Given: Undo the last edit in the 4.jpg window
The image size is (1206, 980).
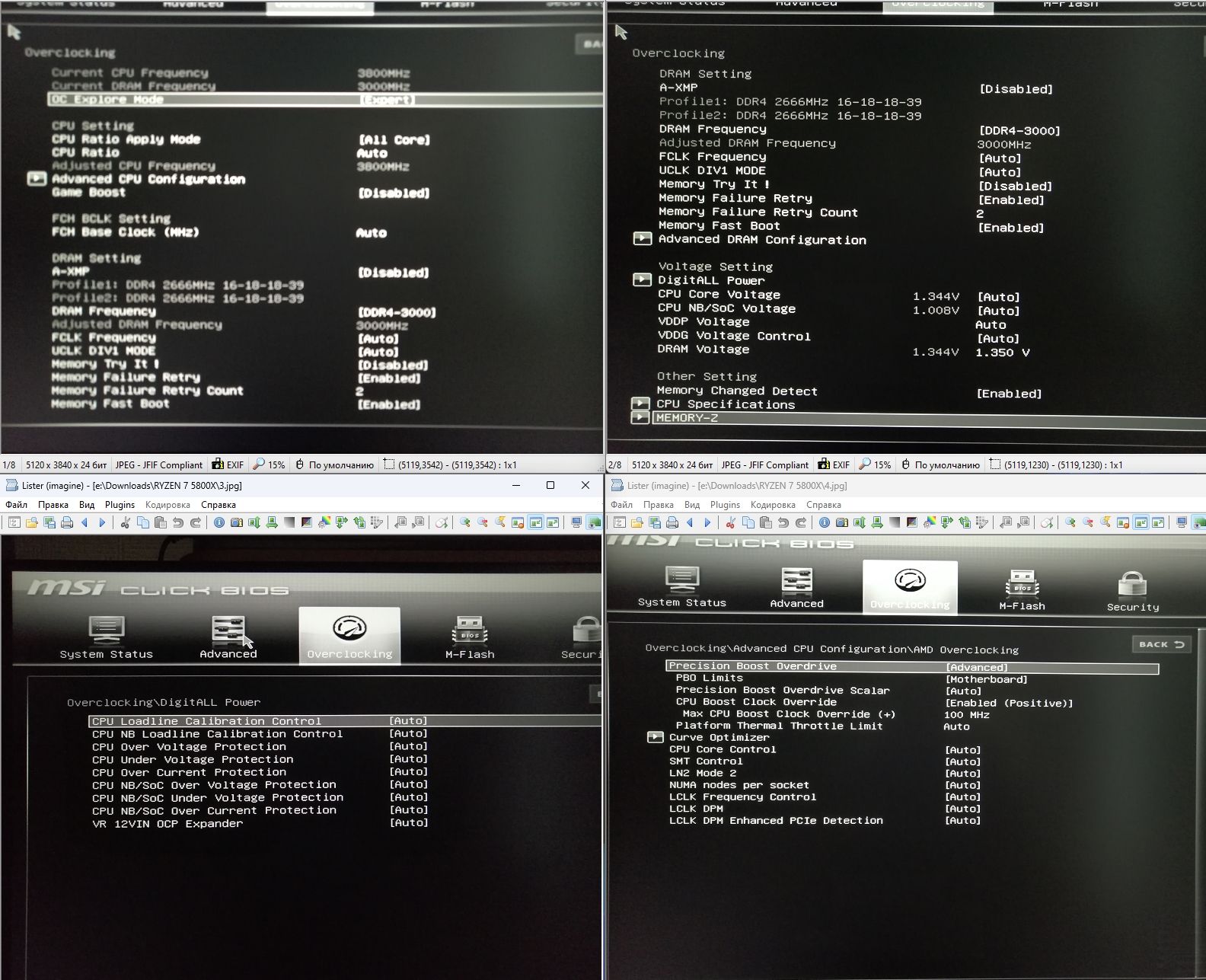Looking at the screenshot, I should tap(783, 522).
